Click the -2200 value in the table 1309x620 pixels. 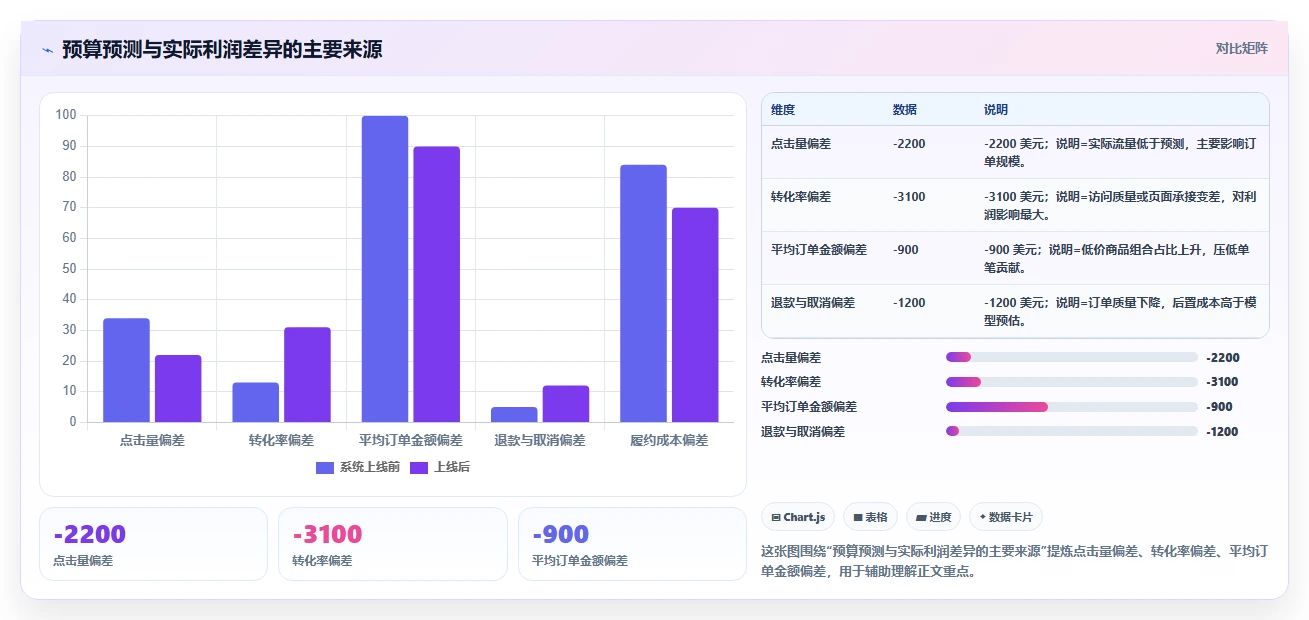click(x=909, y=144)
